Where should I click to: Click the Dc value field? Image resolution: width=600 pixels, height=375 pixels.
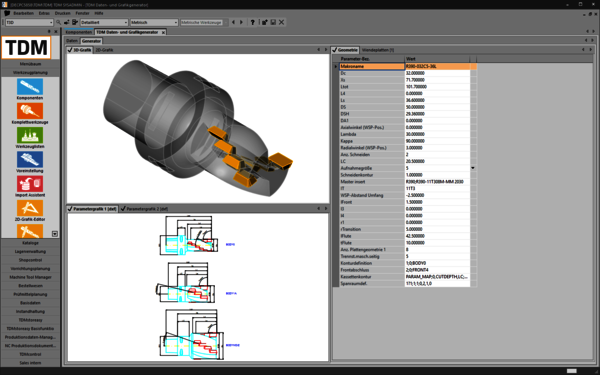[437, 73]
